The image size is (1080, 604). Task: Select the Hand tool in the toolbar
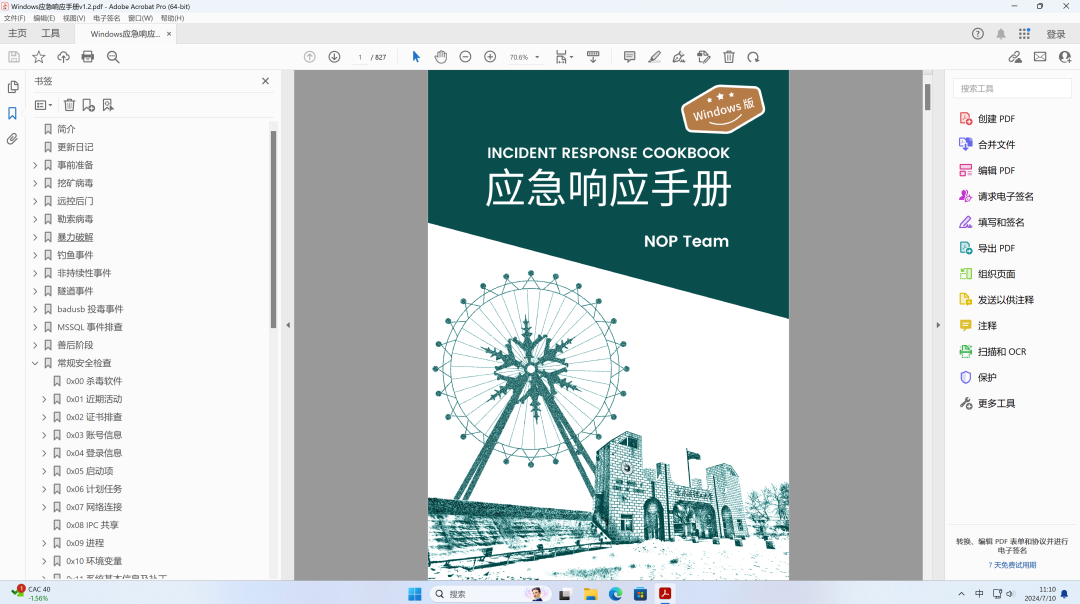[x=441, y=57]
